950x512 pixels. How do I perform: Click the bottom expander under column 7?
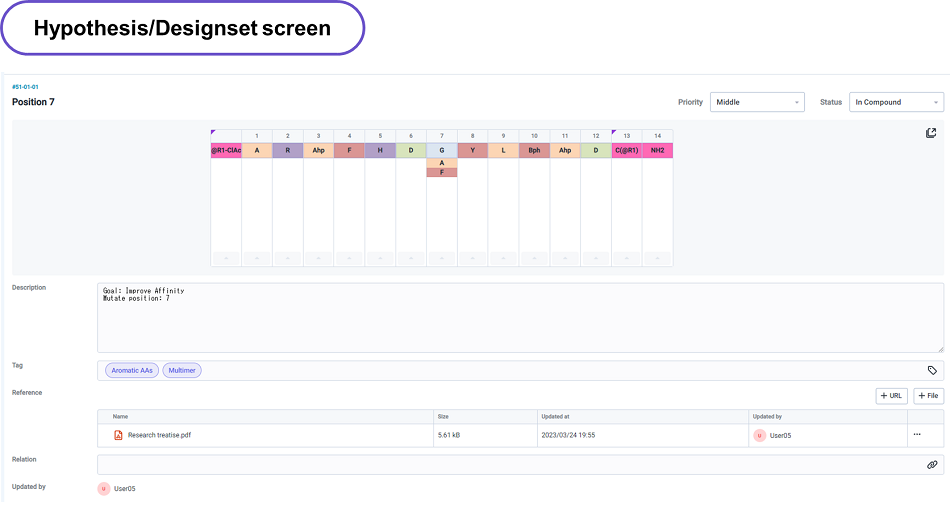pyautogui.click(x=442, y=259)
